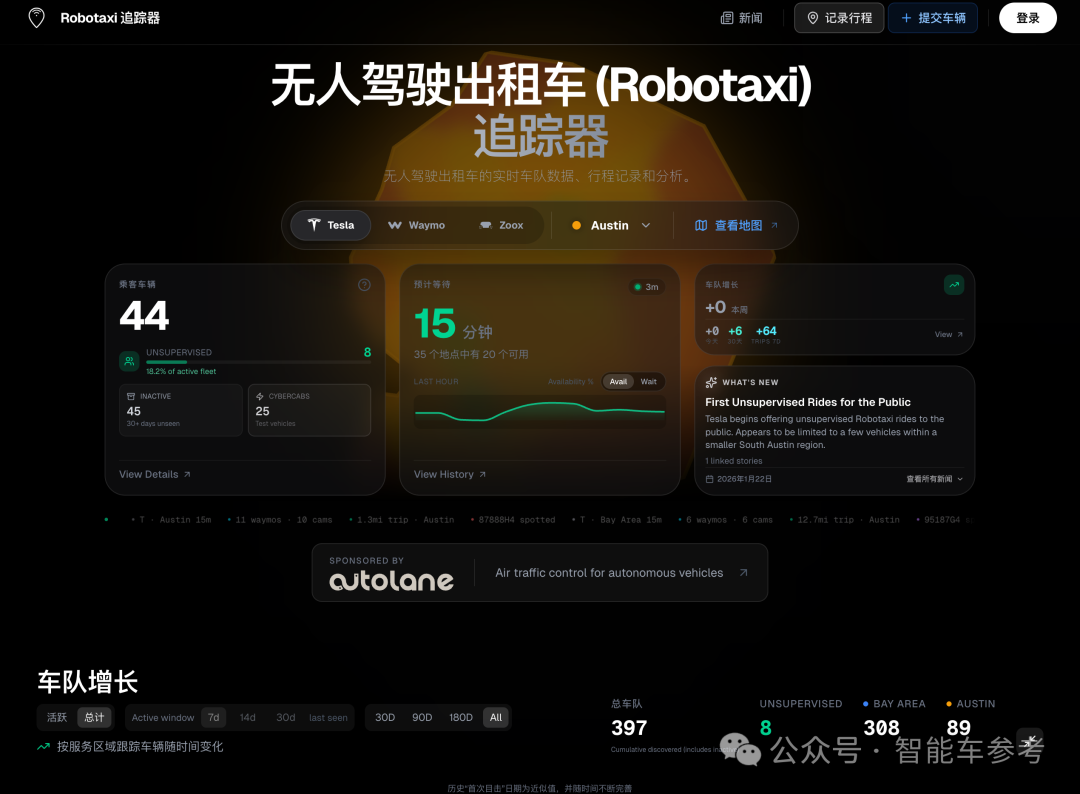Click the newspaper icon beside 新闻
Image resolution: width=1080 pixels, height=794 pixels.
(727, 18)
